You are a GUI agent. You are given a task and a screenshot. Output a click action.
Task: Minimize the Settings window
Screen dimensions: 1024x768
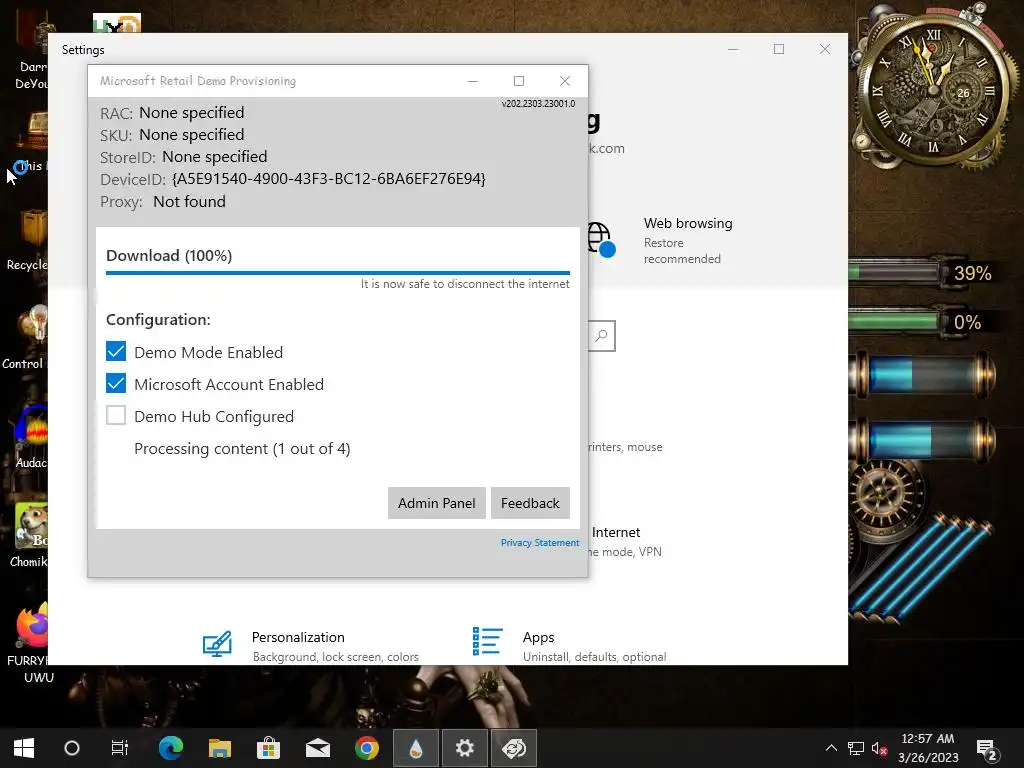click(733, 49)
